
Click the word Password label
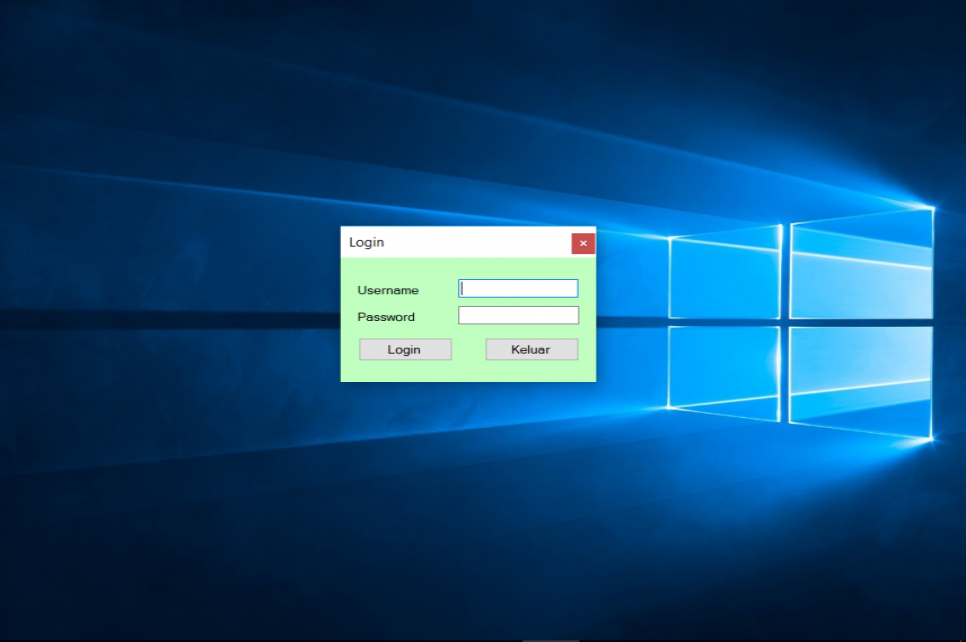tap(386, 316)
